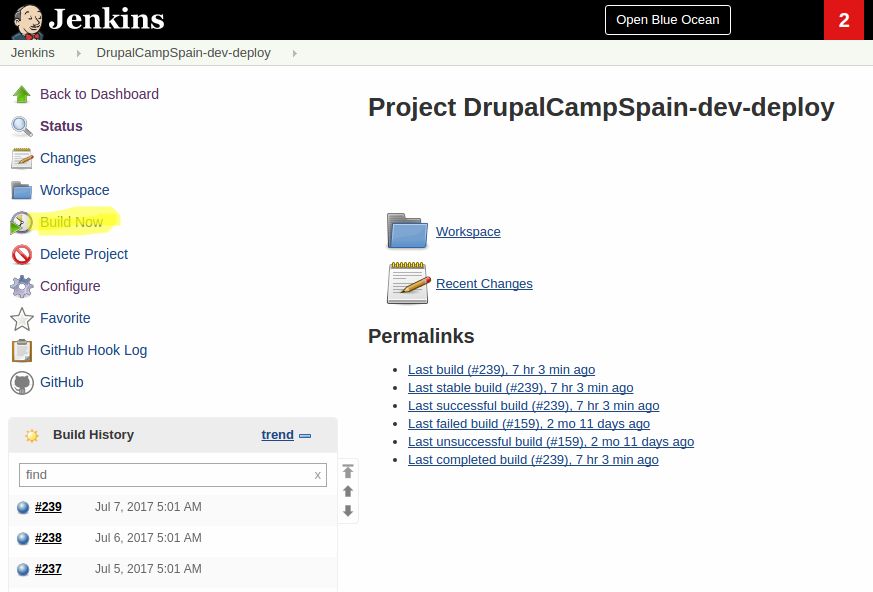Open Configure for the project
This screenshot has width=873, height=592.
tap(70, 286)
